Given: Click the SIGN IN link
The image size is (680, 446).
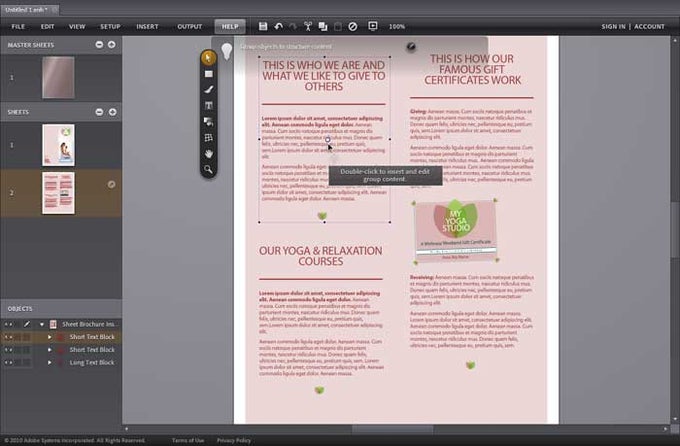Looking at the screenshot, I should 613,26.
